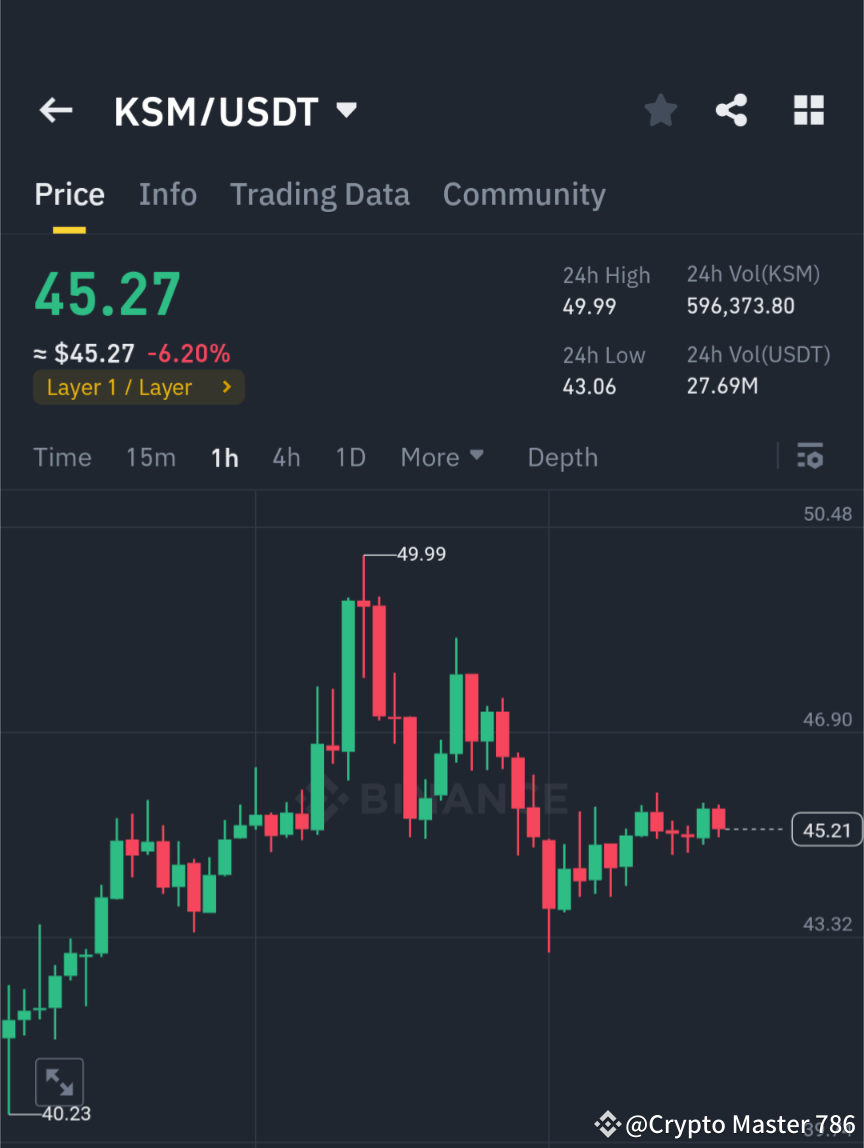864x1148 pixels.
Task: Navigate back using the back arrow
Action: click(x=55, y=110)
